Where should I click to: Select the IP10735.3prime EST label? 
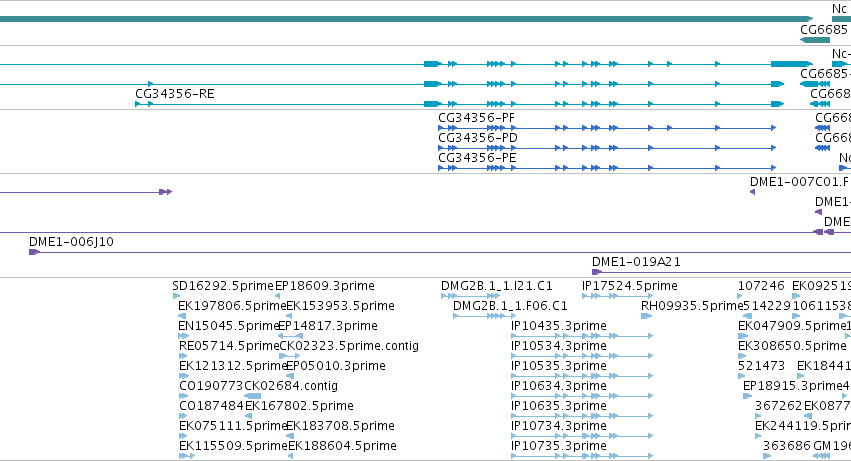[558, 446]
